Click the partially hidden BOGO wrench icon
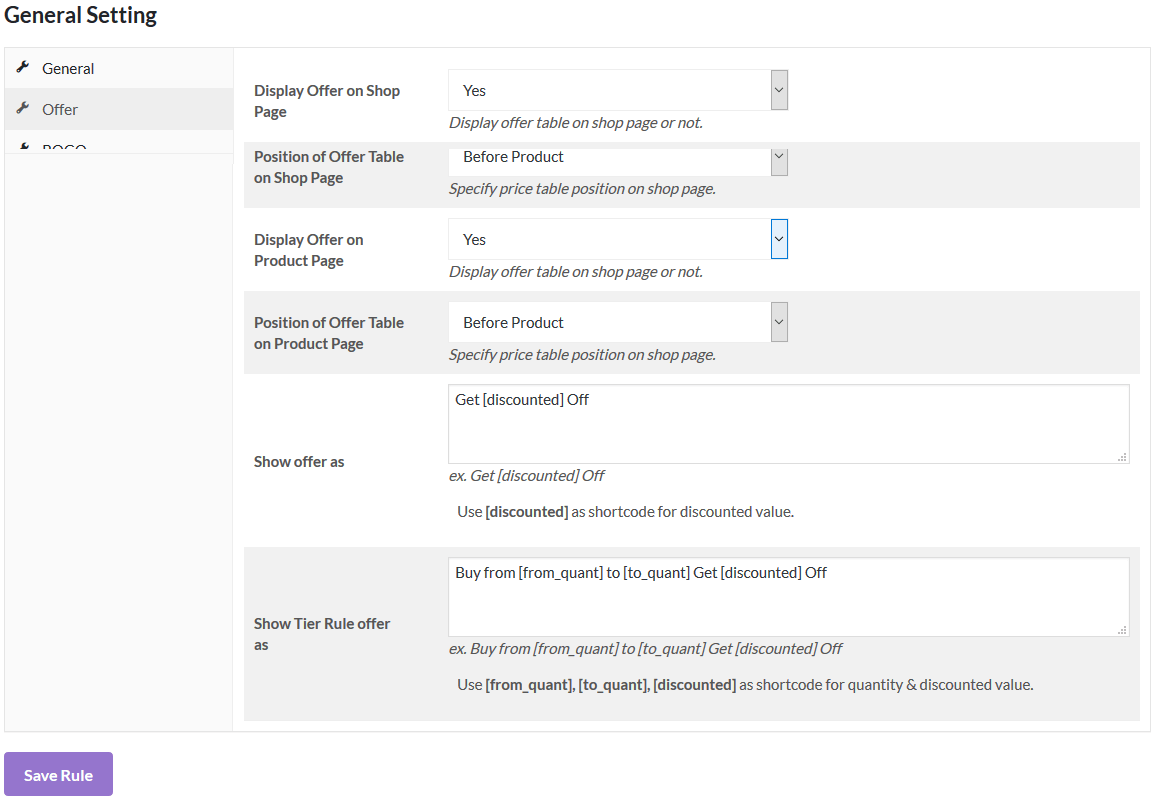Viewport: 1160px width, 803px height. point(23,148)
